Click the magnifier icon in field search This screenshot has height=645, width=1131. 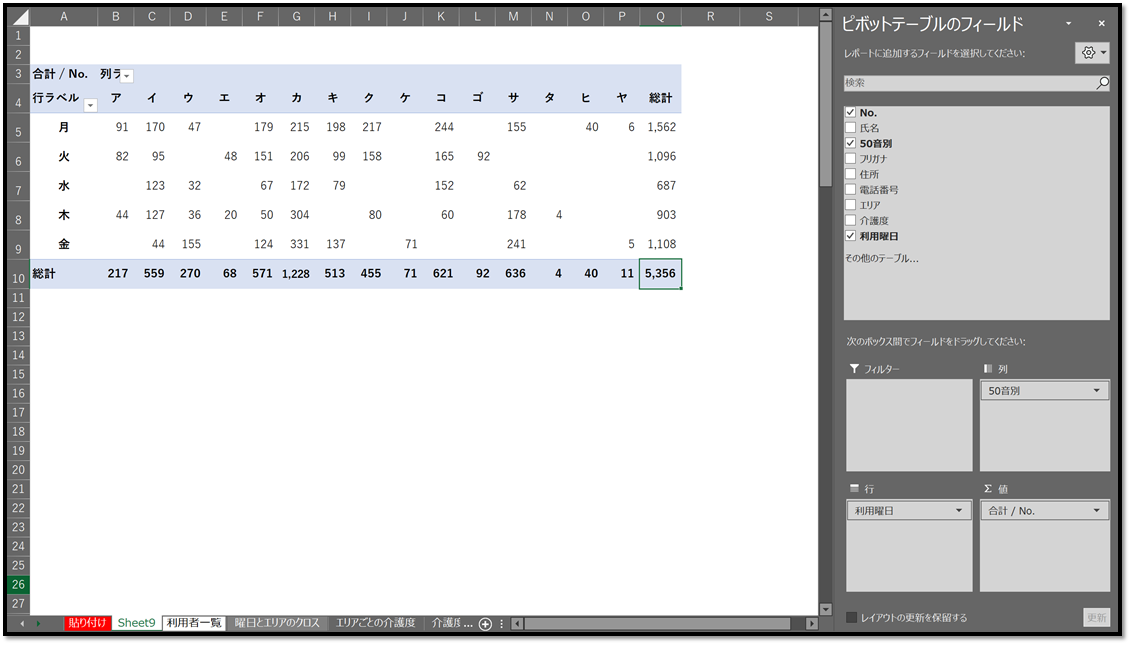[1102, 83]
